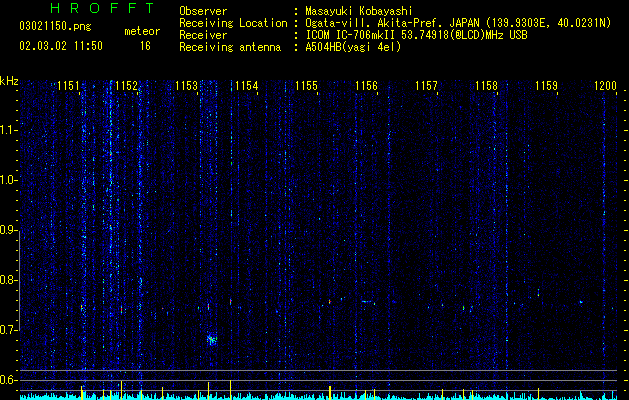Viewport: 629px width, 400px height.
Task: Click the "Observer" field label
Action: pos(203,11)
